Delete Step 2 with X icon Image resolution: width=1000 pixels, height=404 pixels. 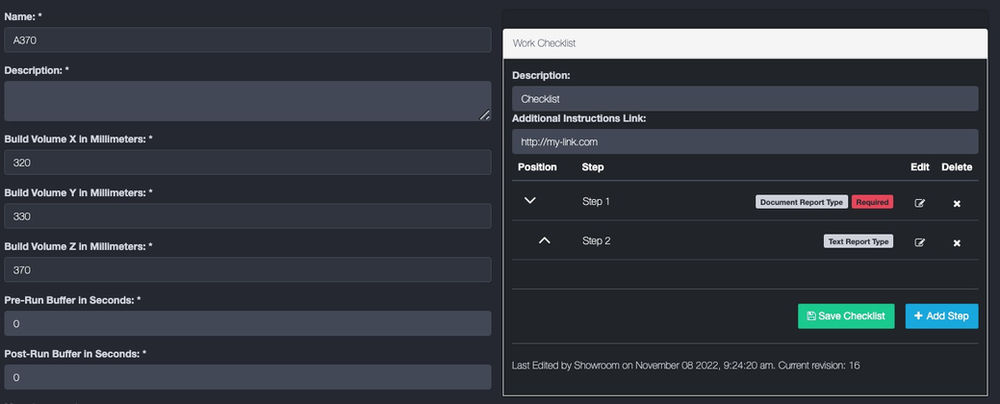click(956, 242)
